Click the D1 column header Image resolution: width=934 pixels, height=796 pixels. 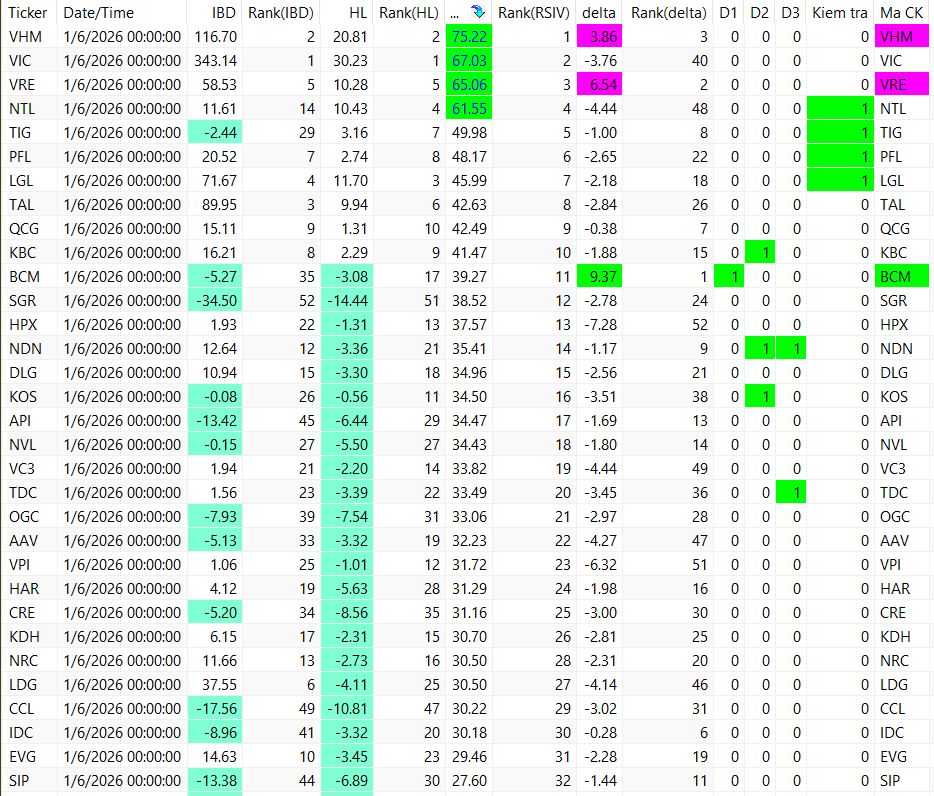click(x=728, y=13)
